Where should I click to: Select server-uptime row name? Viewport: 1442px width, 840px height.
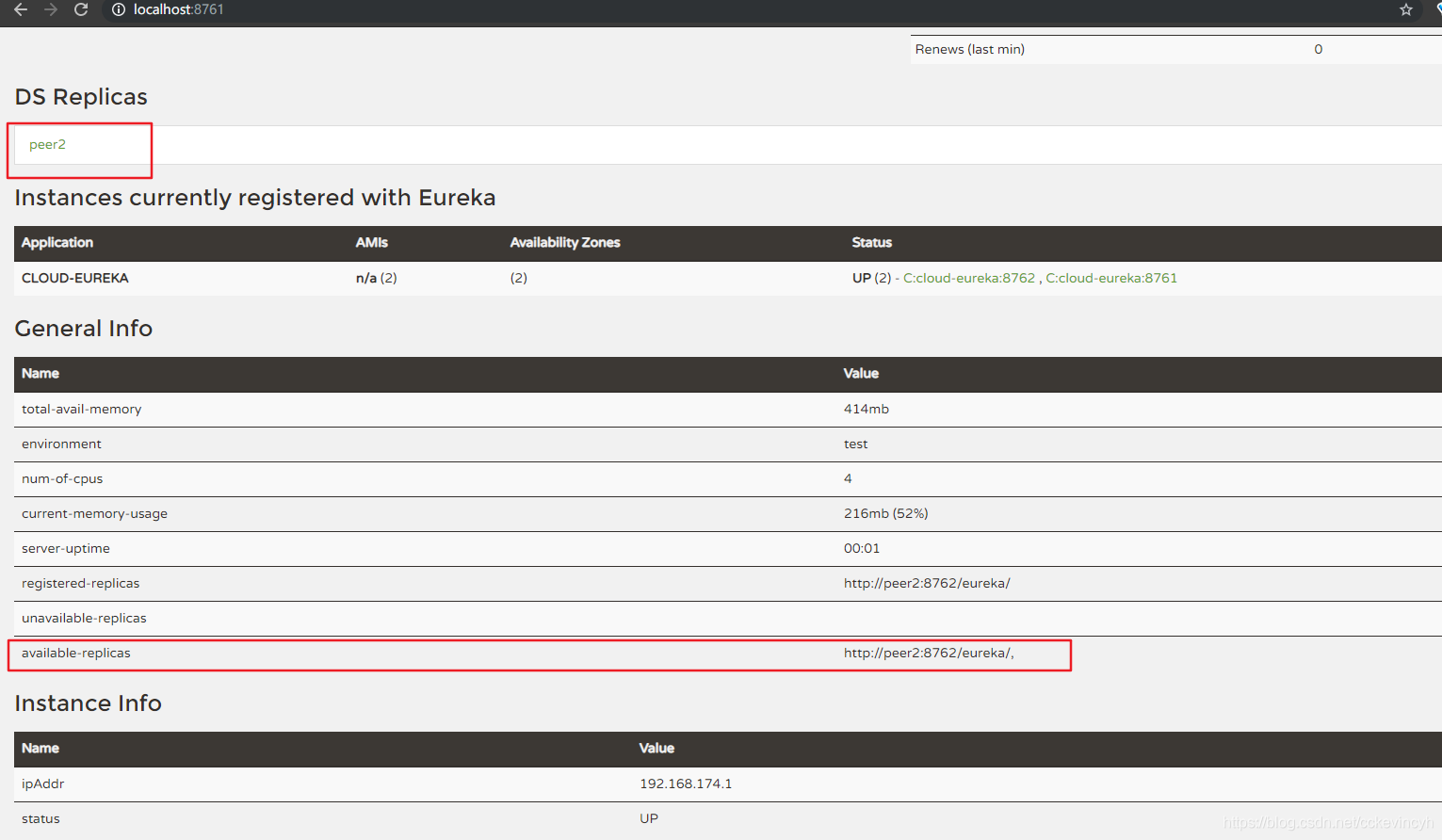click(x=66, y=548)
